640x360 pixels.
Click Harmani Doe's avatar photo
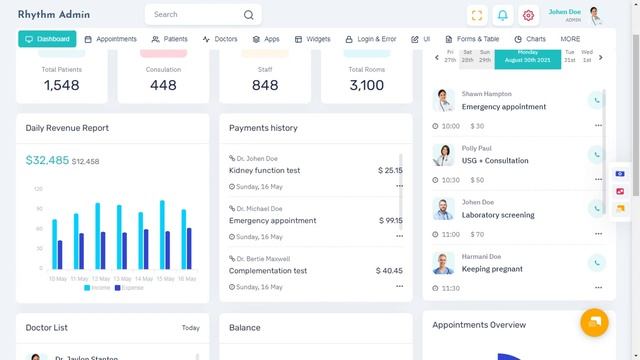point(443,263)
